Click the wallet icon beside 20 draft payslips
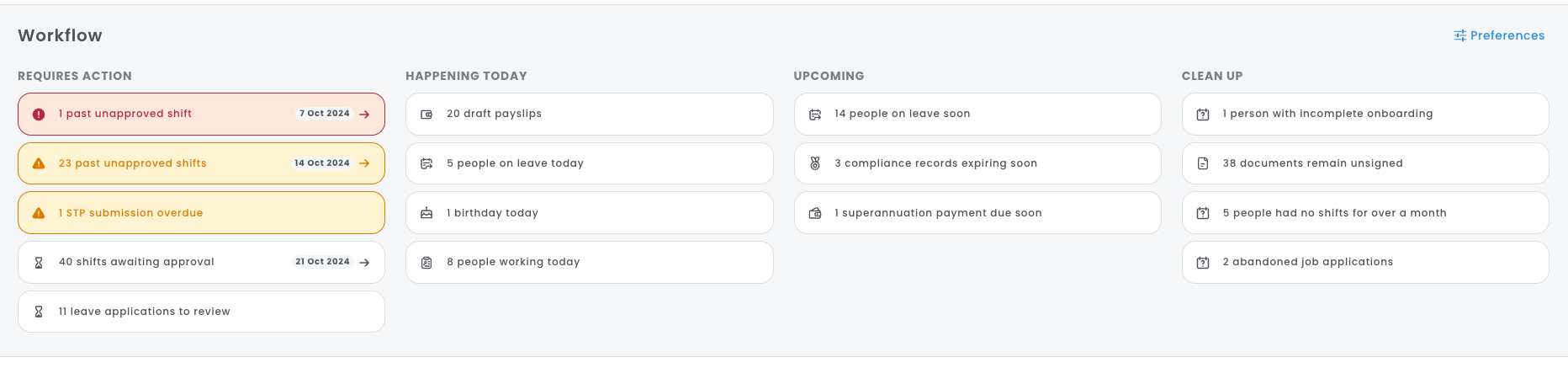Viewport: 1568px width, 368px height. pos(426,115)
